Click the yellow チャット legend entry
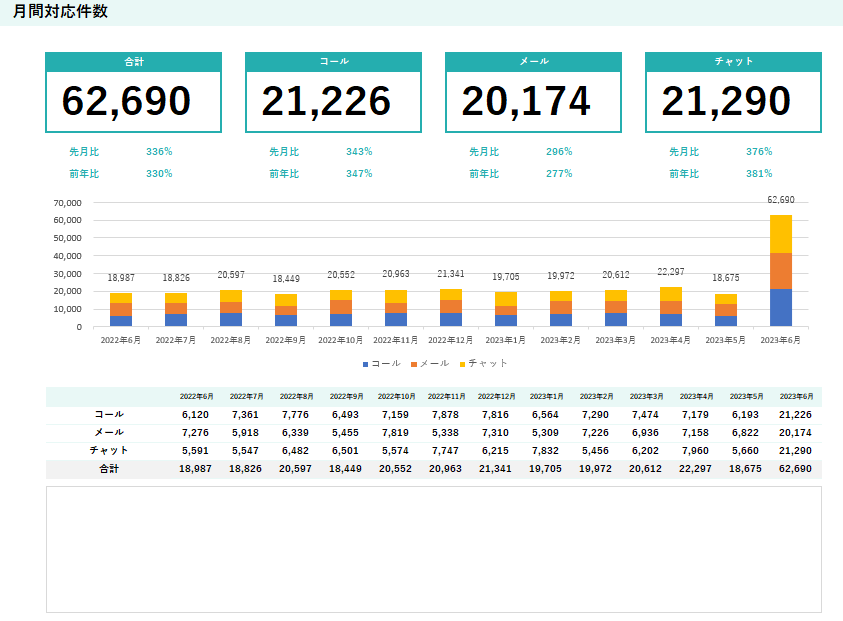Image resolution: width=843 pixels, height=621 pixels. 484,363
